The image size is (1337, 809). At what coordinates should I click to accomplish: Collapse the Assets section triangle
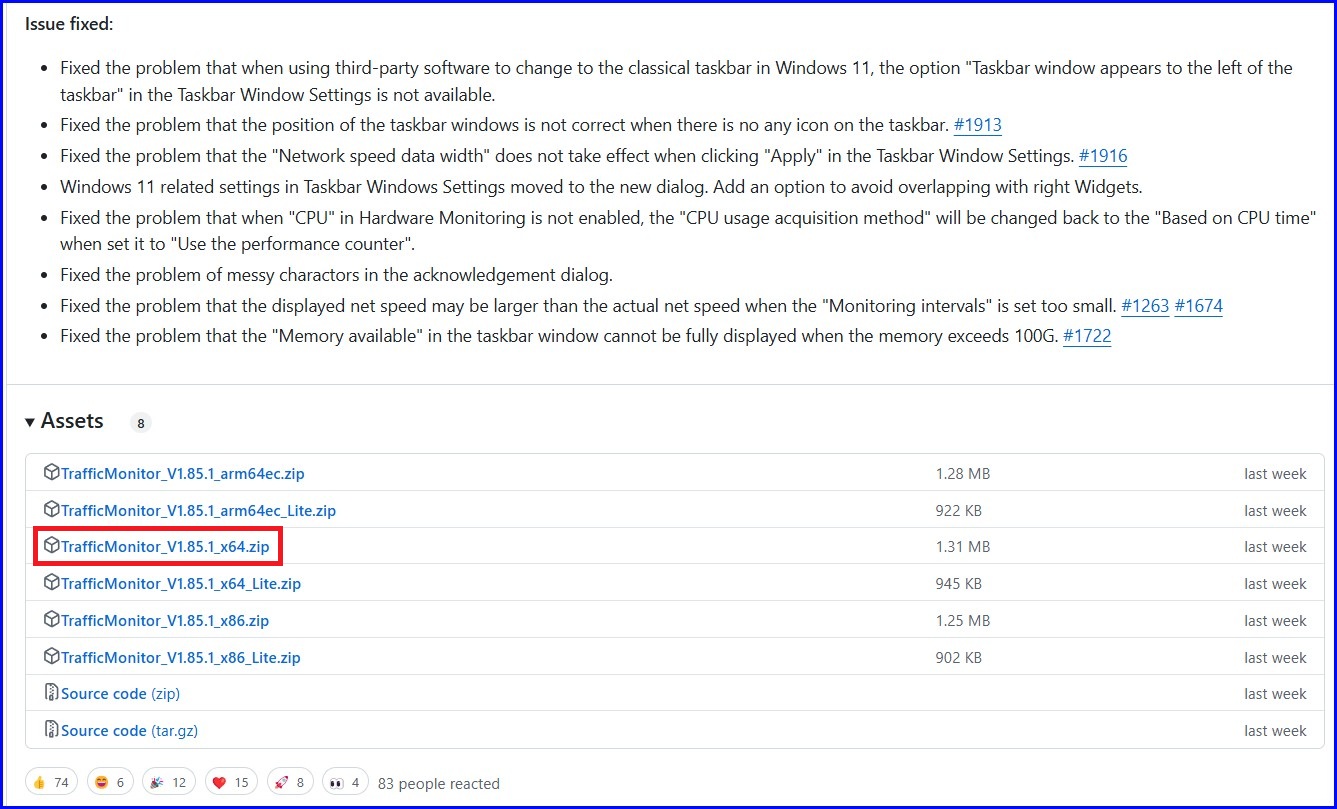30,422
